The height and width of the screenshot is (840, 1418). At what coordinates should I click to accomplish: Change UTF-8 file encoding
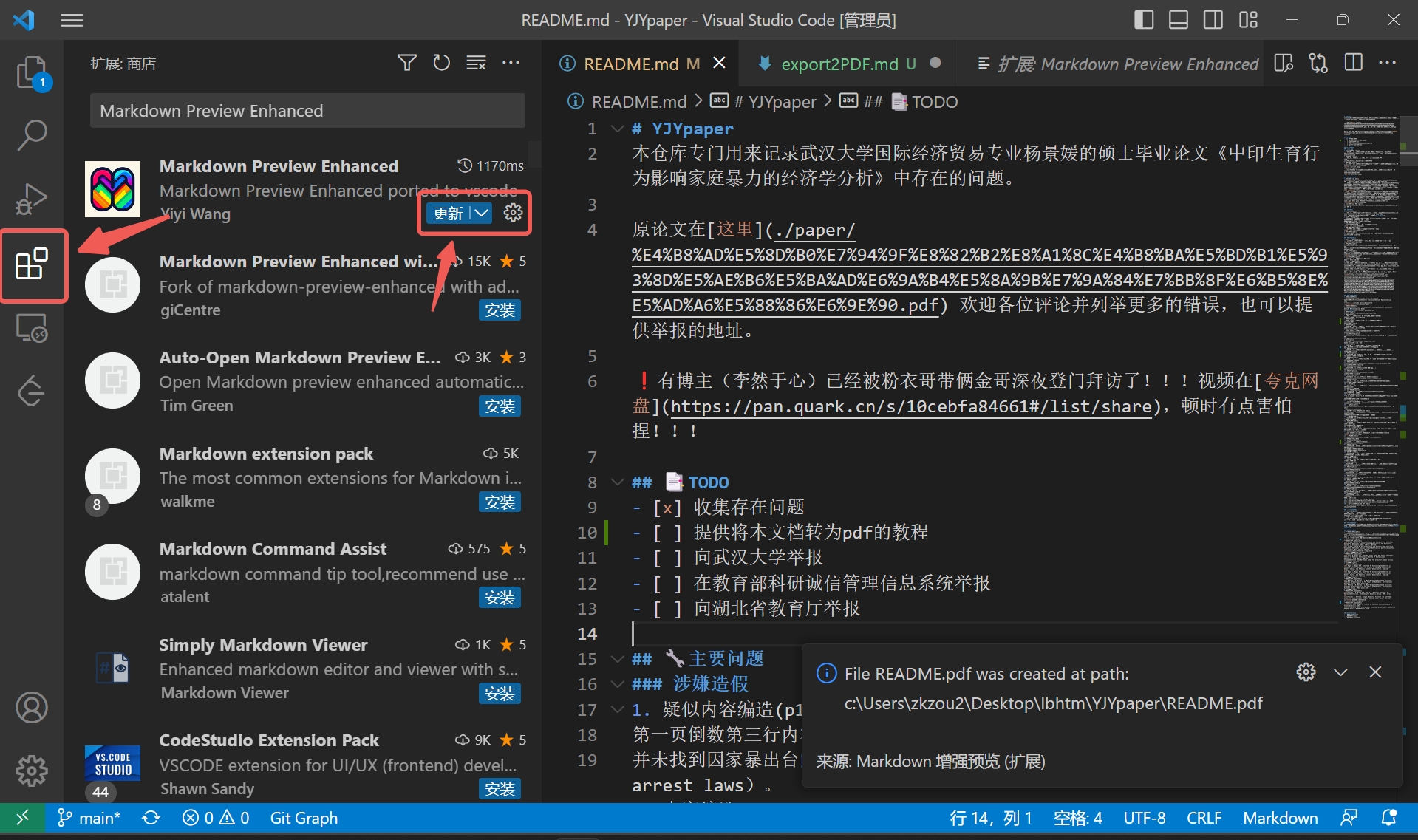(x=1145, y=818)
